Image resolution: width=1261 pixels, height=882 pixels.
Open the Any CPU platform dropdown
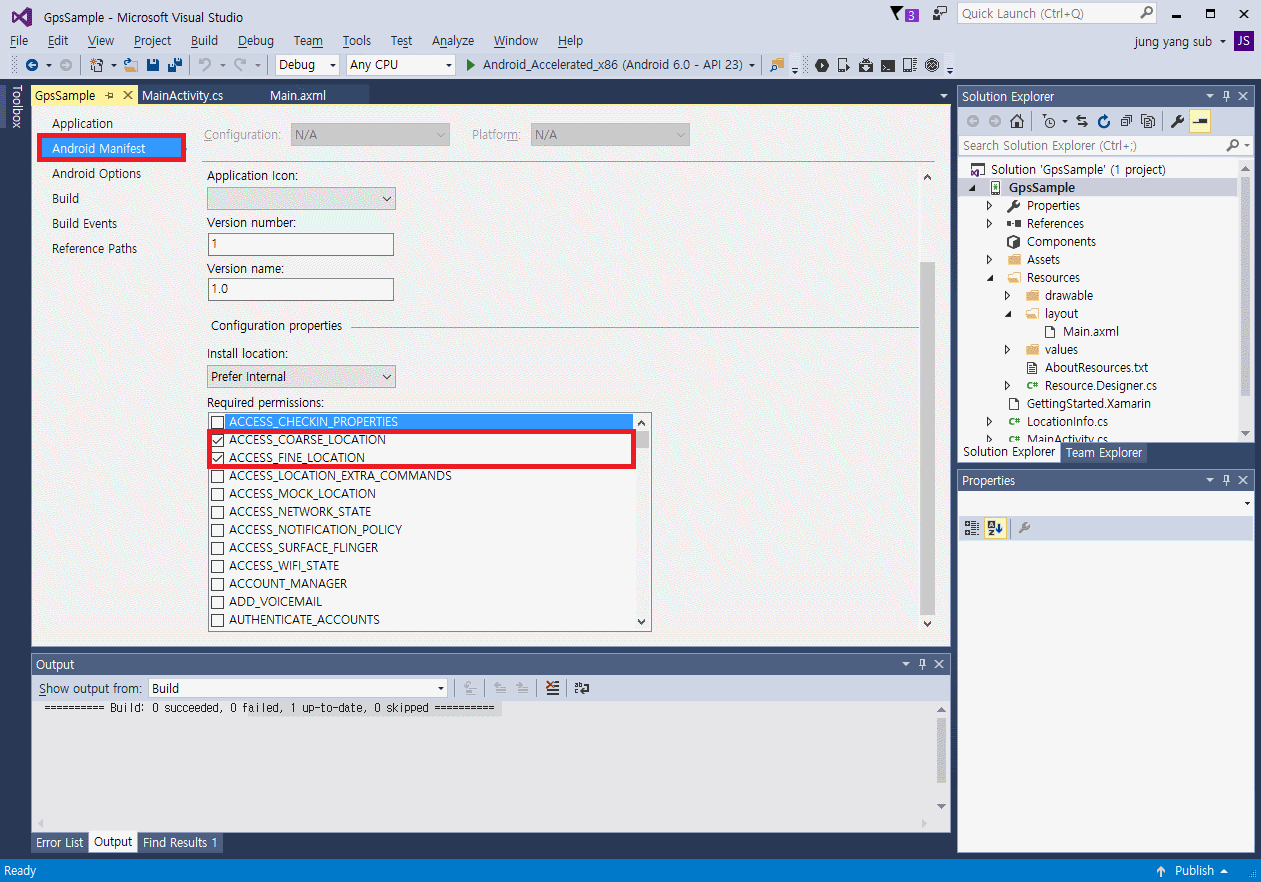(x=401, y=65)
